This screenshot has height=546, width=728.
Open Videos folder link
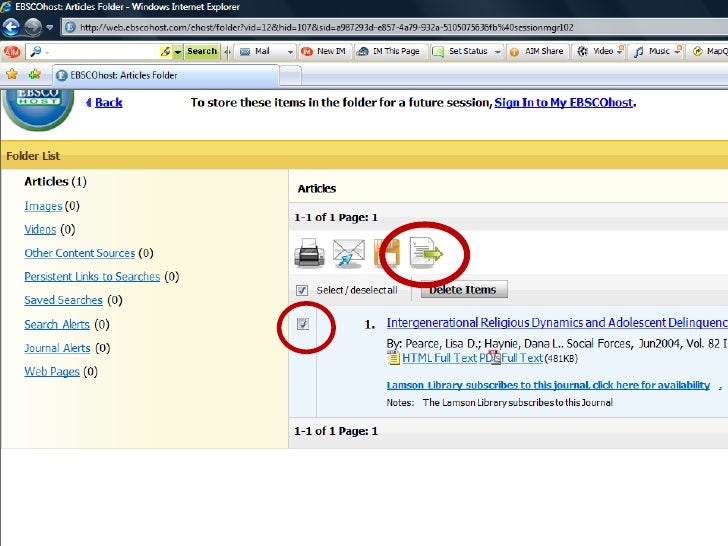click(40, 229)
